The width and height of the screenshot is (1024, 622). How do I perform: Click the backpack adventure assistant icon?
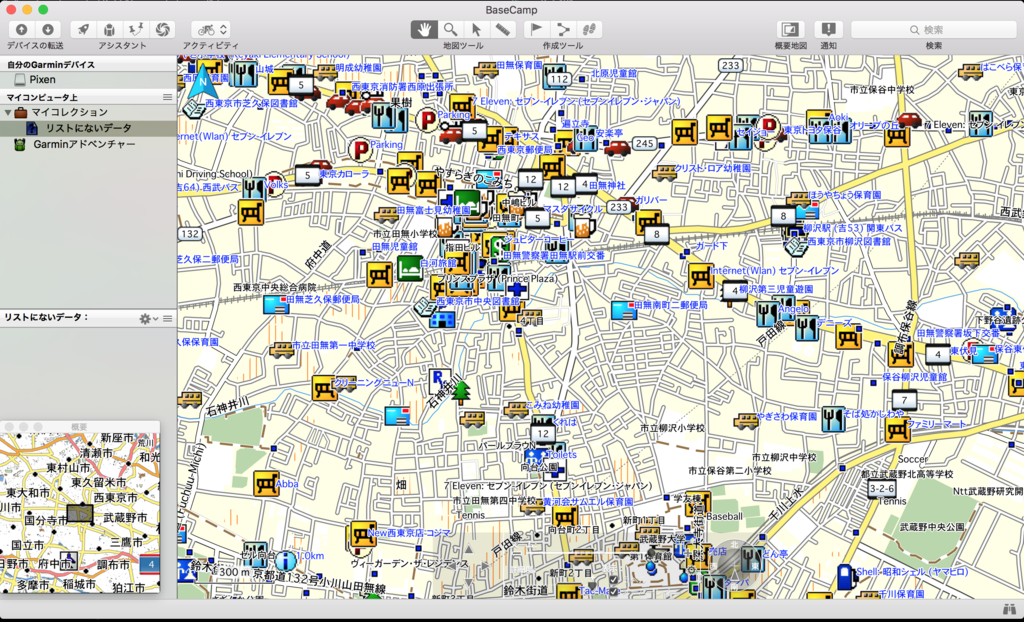tap(110, 29)
